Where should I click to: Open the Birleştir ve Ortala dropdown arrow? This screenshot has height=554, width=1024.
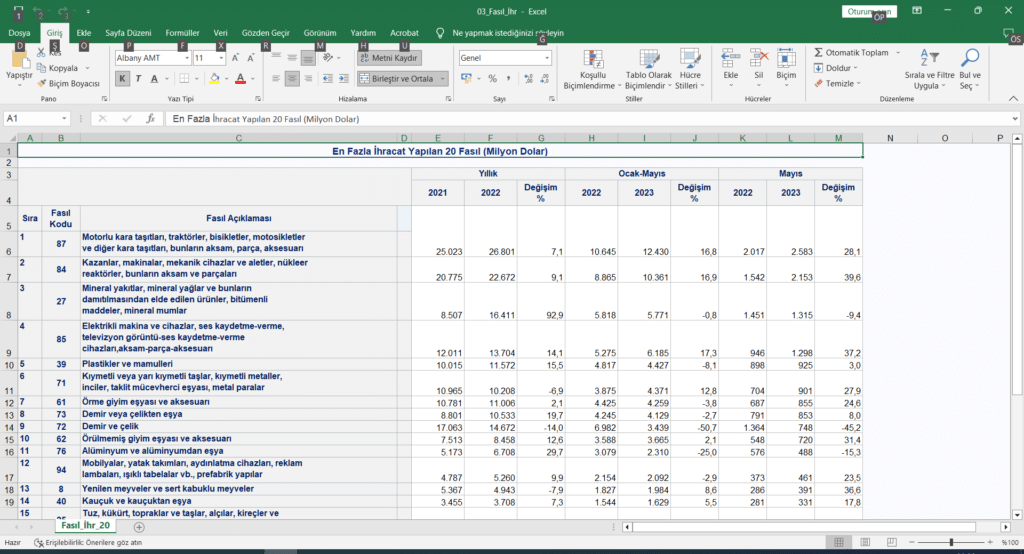click(x=443, y=79)
